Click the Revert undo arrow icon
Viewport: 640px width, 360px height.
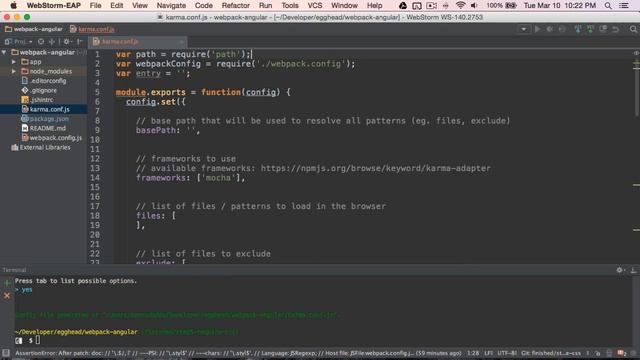pyautogui.click(x=616, y=29)
